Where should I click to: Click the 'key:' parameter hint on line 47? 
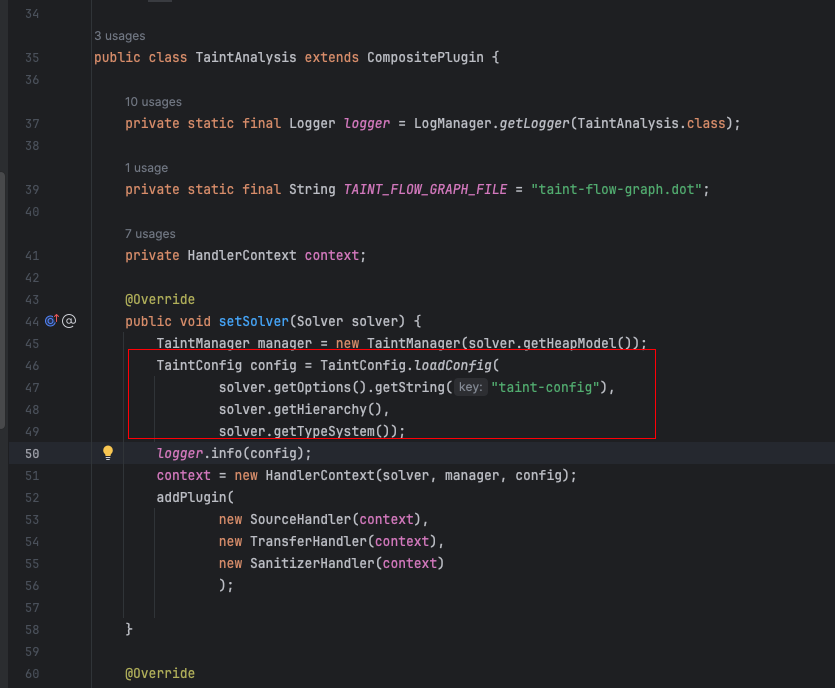(471, 387)
